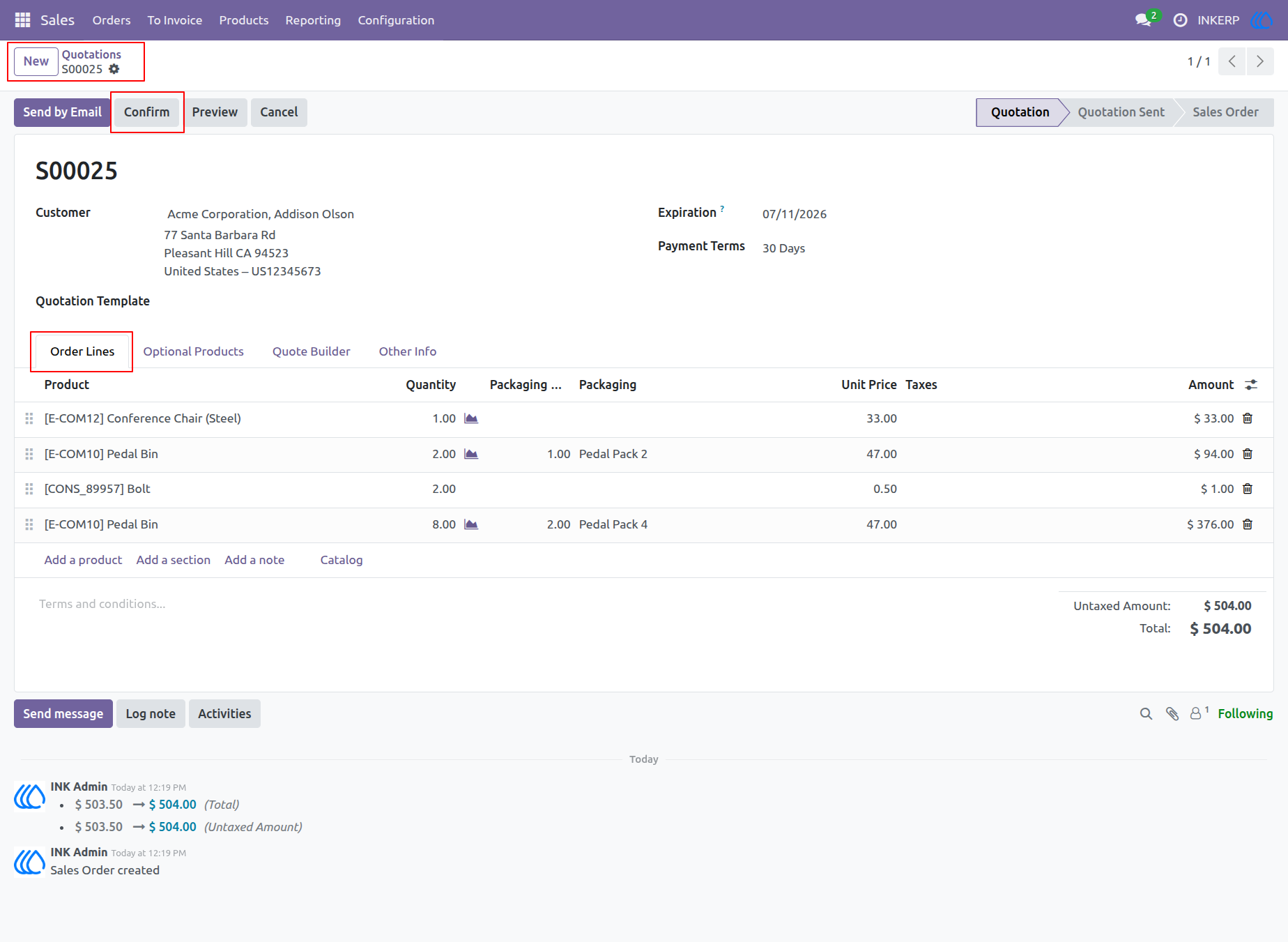Select the Quotation Sent status stage
Screen dimensions: 1288x942
click(1121, 112)
